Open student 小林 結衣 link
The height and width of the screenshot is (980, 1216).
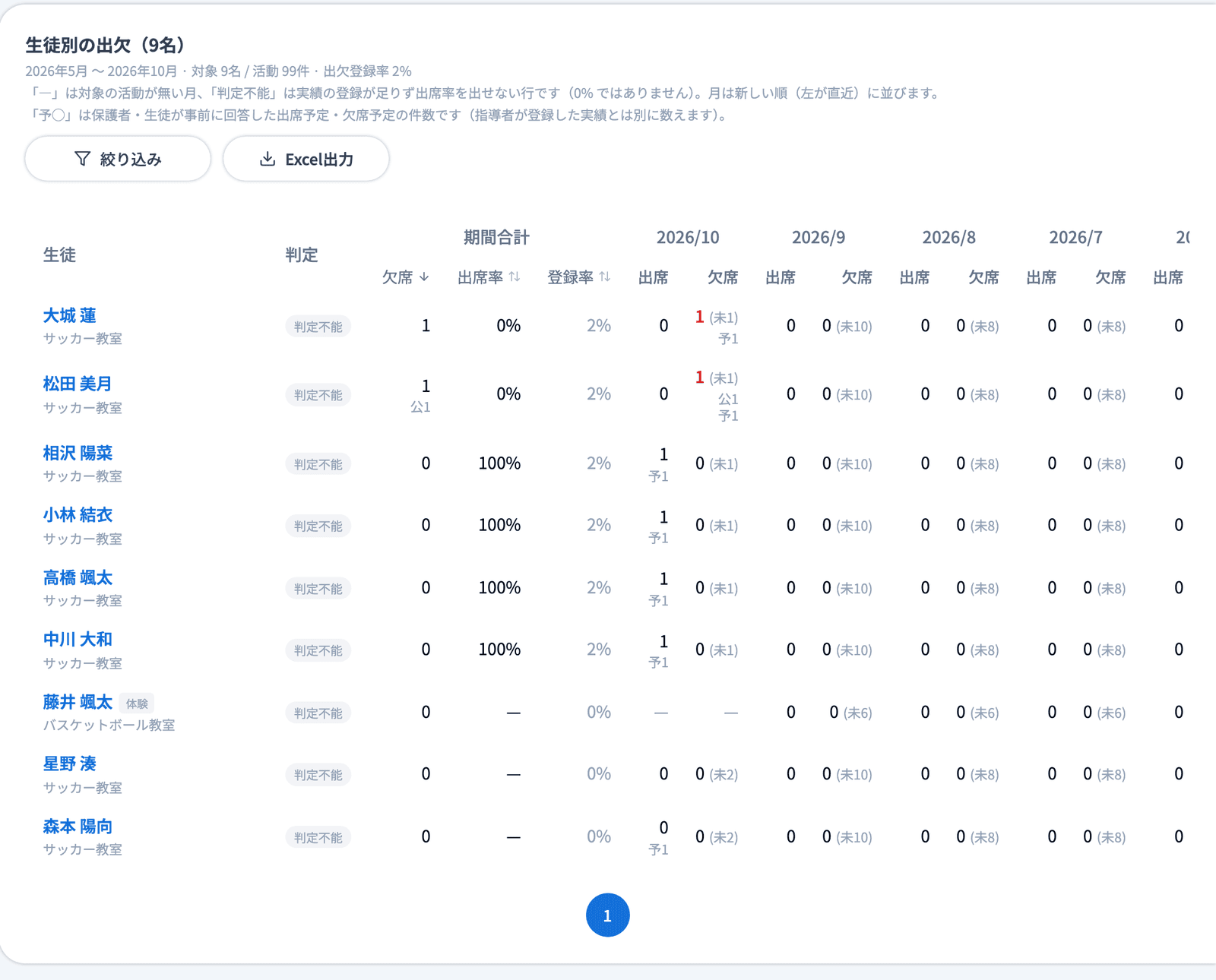78,514
